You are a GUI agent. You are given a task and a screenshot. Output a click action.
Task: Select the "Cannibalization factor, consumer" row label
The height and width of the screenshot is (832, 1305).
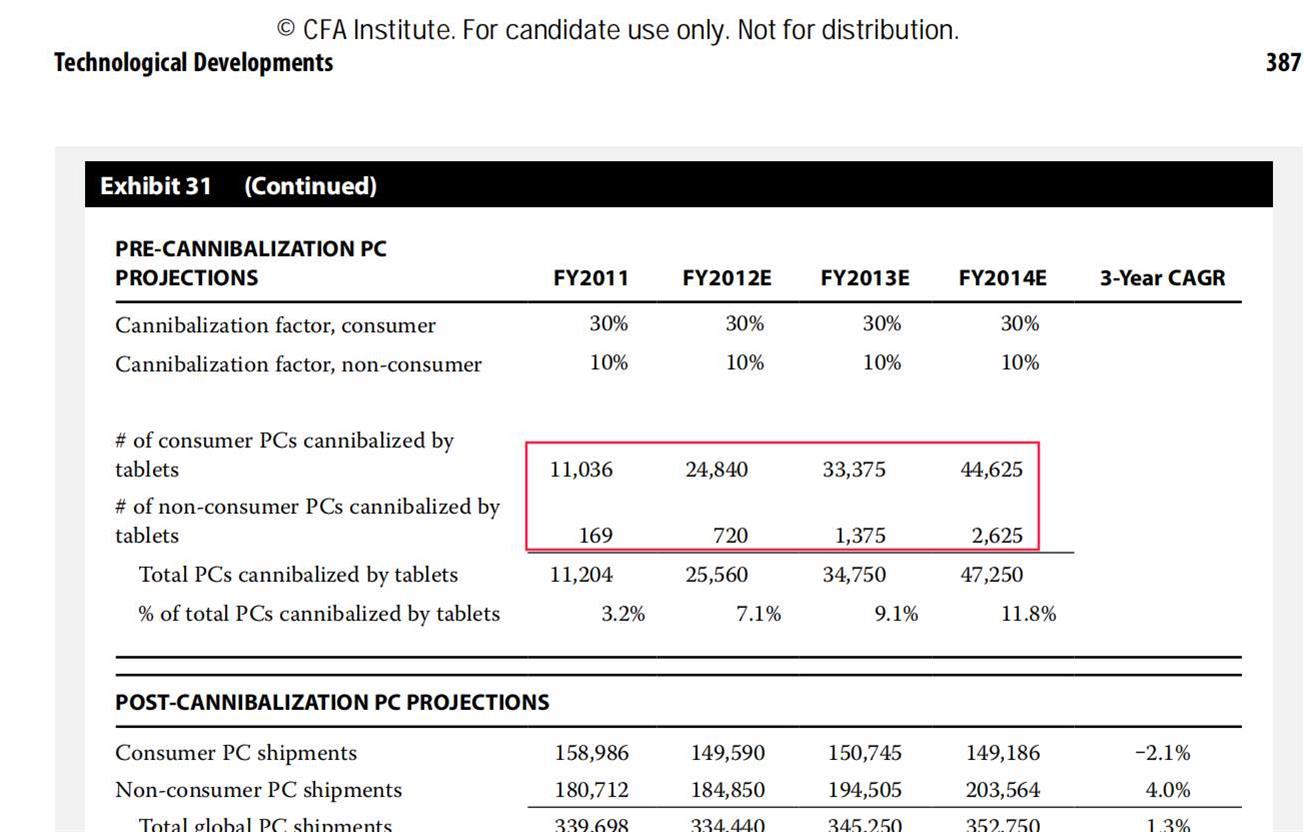(275, 326)
